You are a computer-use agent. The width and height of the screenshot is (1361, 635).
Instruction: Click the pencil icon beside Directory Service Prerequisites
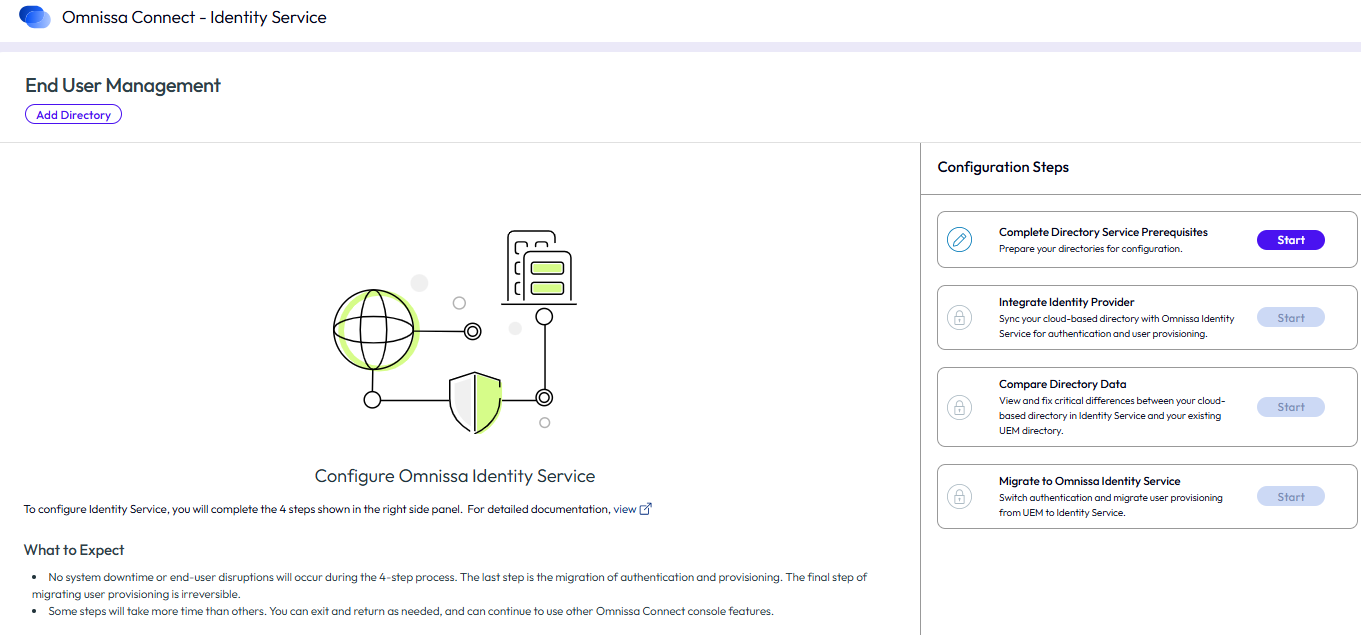click(x=959, y=240)
